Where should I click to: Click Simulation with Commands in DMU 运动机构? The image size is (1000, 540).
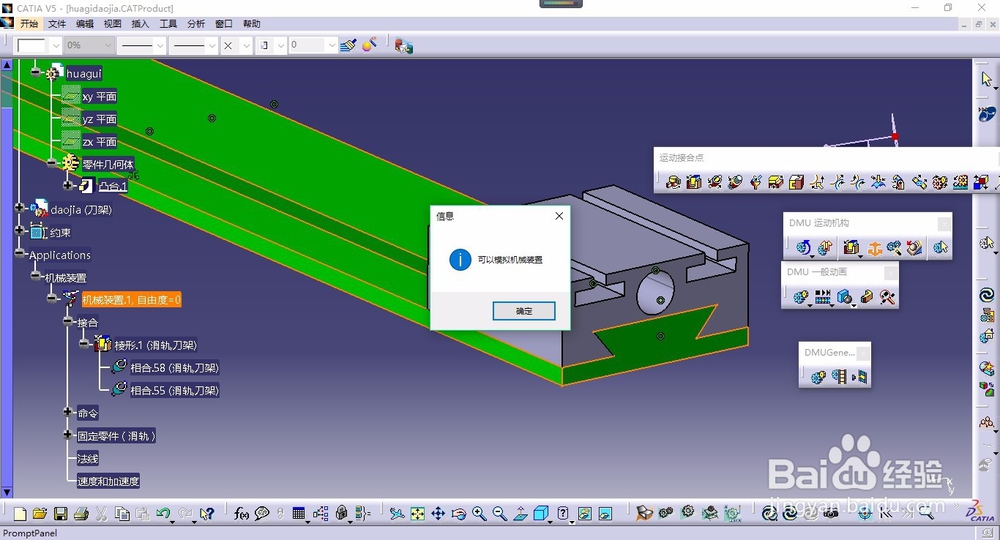click(x=804, y=248)
